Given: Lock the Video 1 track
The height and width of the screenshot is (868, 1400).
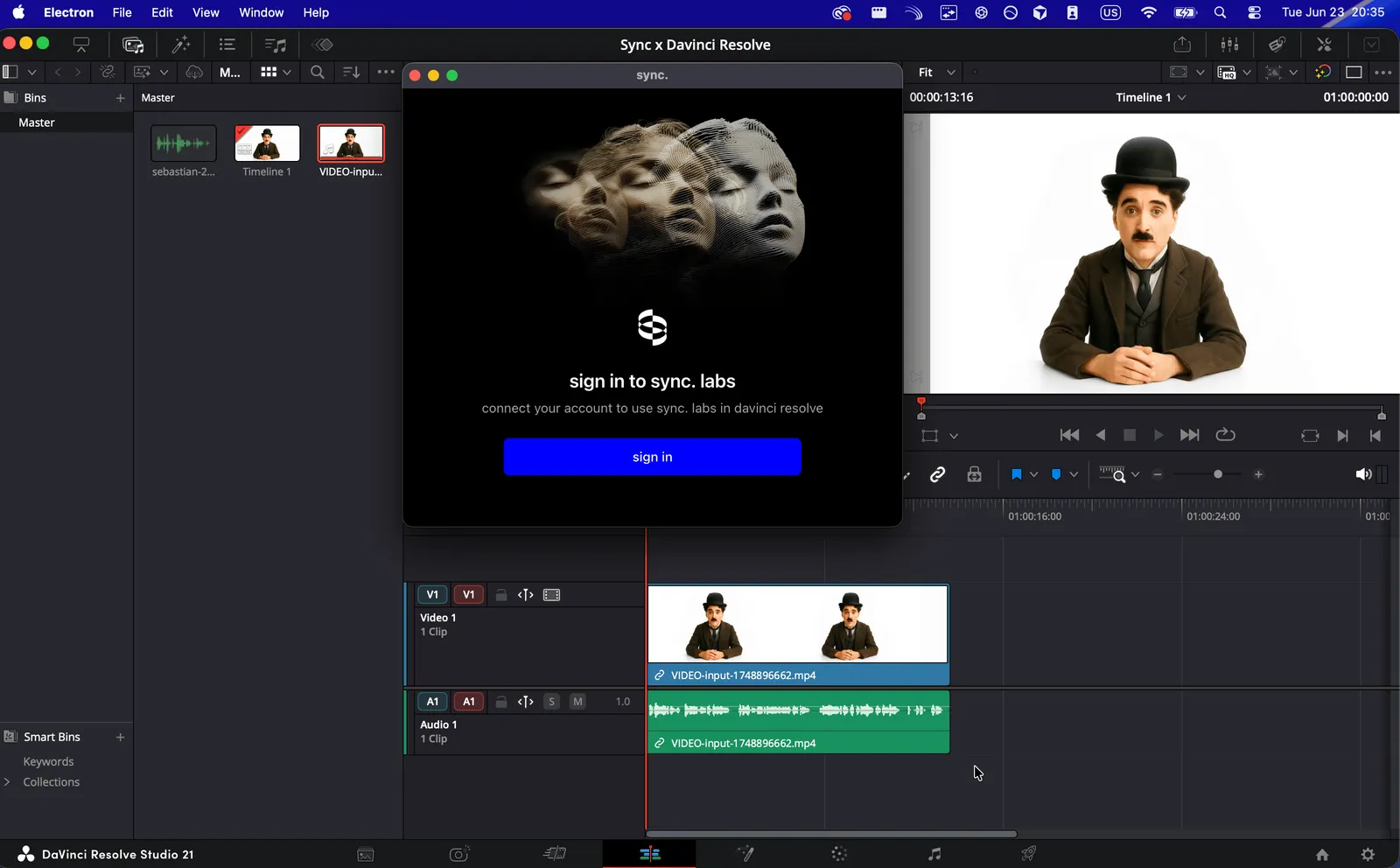Looking at the screenshot, I should point(500,595).
